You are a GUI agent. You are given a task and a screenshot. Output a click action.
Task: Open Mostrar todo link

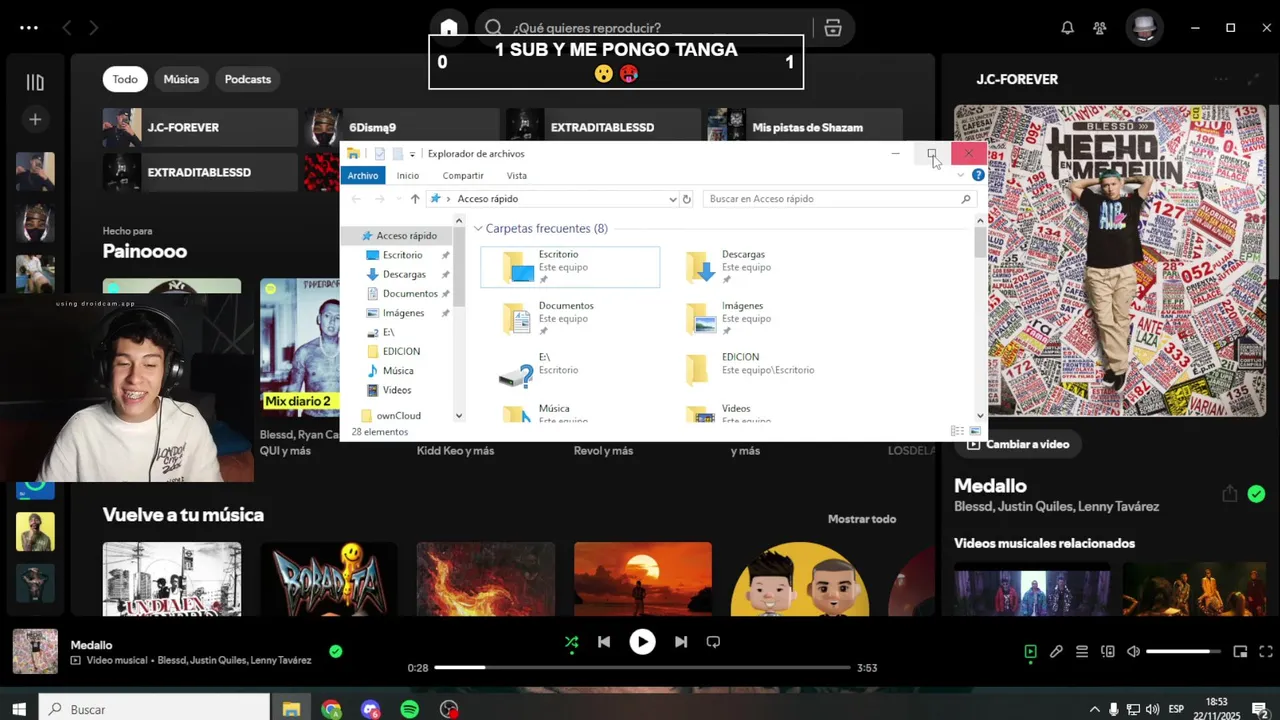tap(862, 519)
